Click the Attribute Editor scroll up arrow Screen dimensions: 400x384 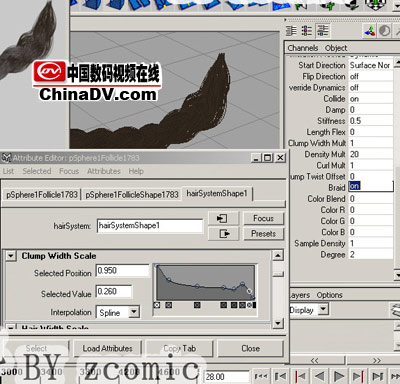coord(278,256)
